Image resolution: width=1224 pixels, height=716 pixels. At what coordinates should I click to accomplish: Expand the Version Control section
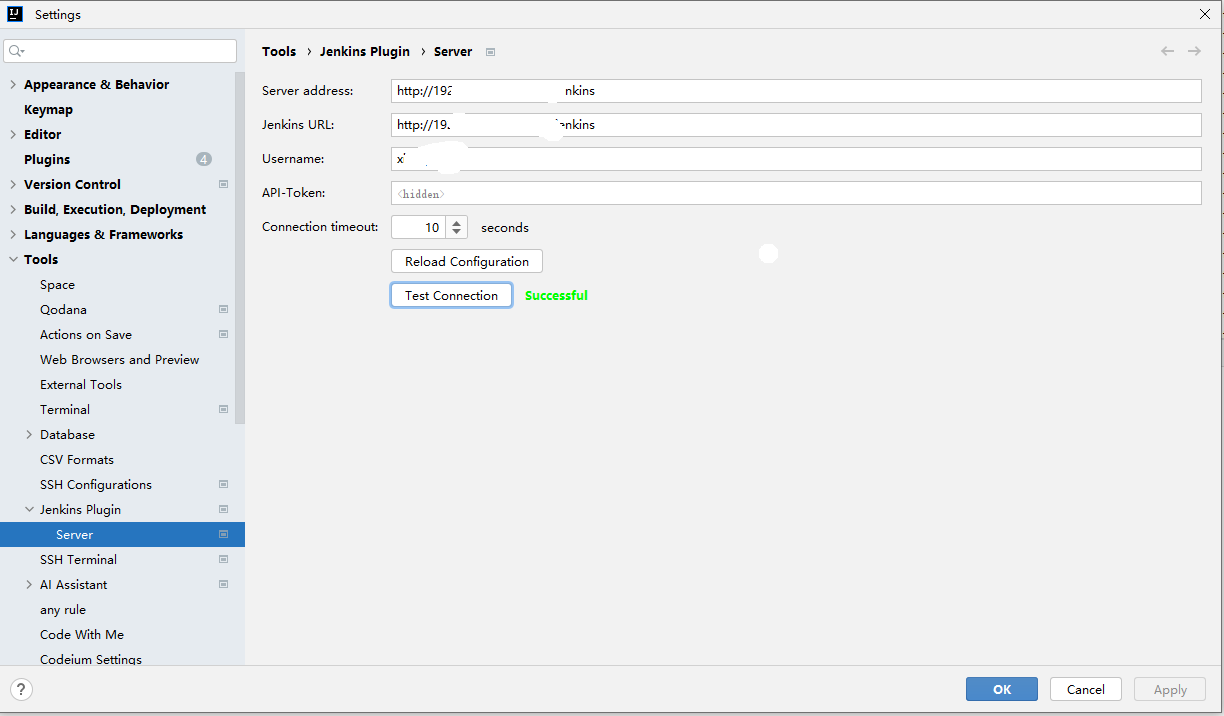tap(13, 184)
